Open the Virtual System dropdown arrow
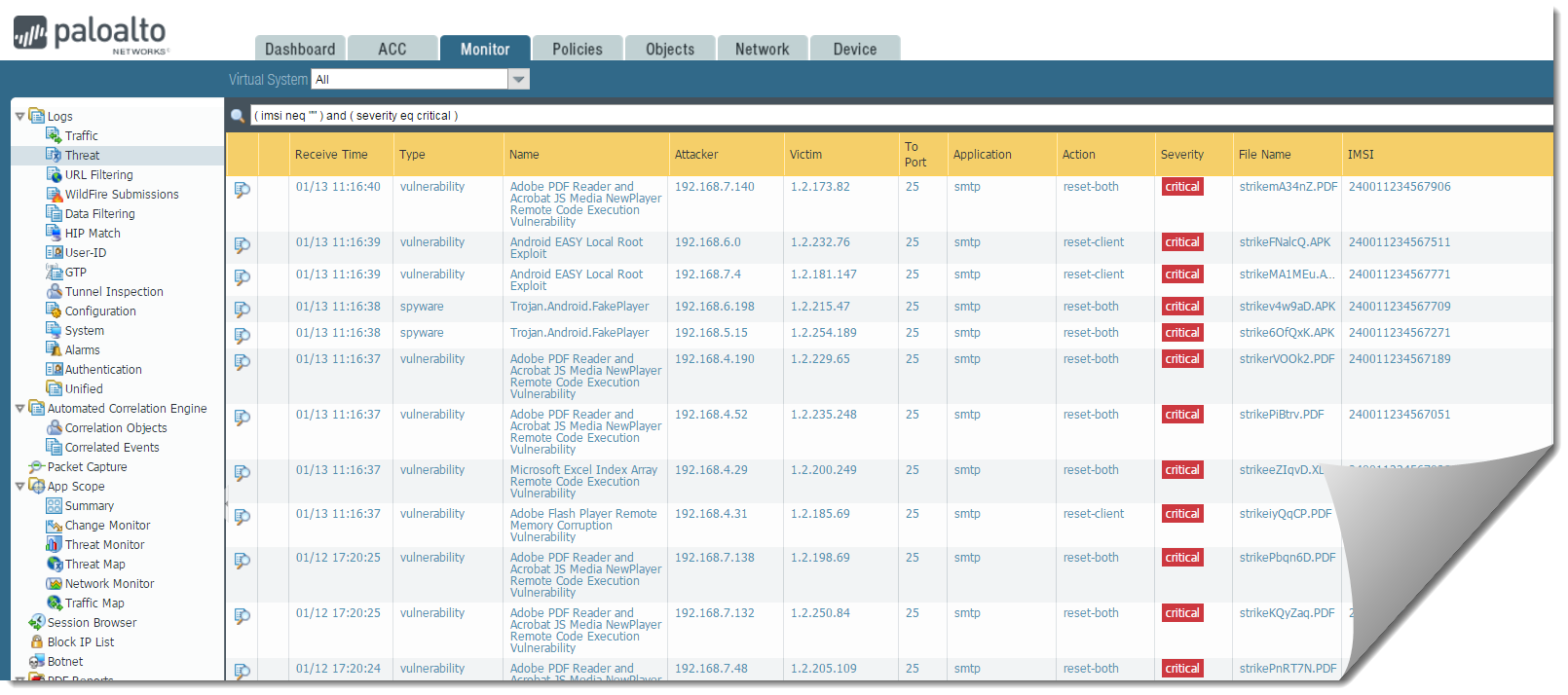 519,80
